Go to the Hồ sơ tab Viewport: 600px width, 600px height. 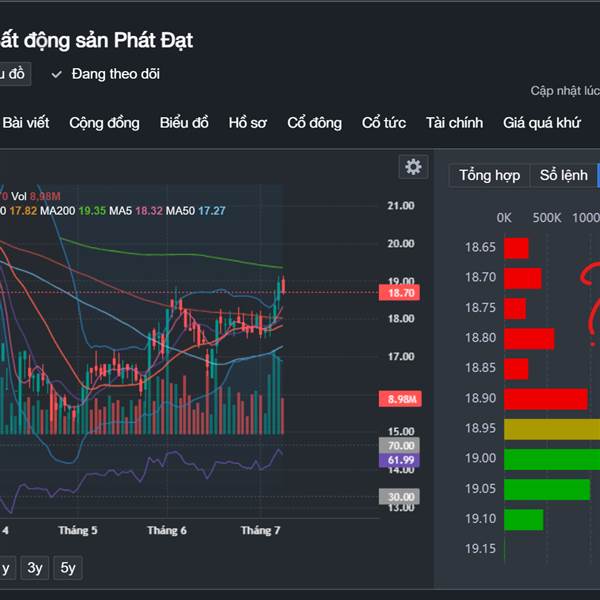(248, 123)
